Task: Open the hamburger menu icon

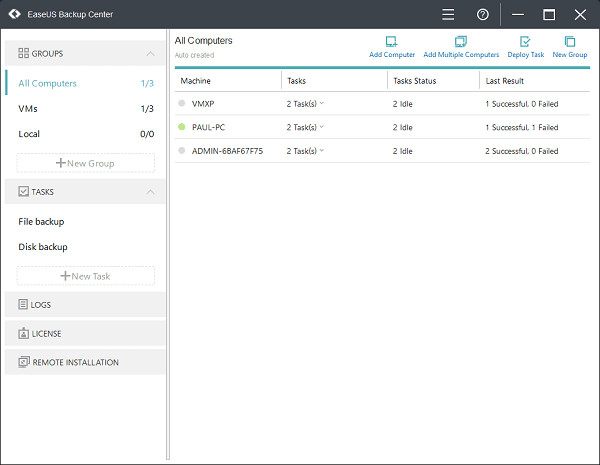Action: [448, 15]
